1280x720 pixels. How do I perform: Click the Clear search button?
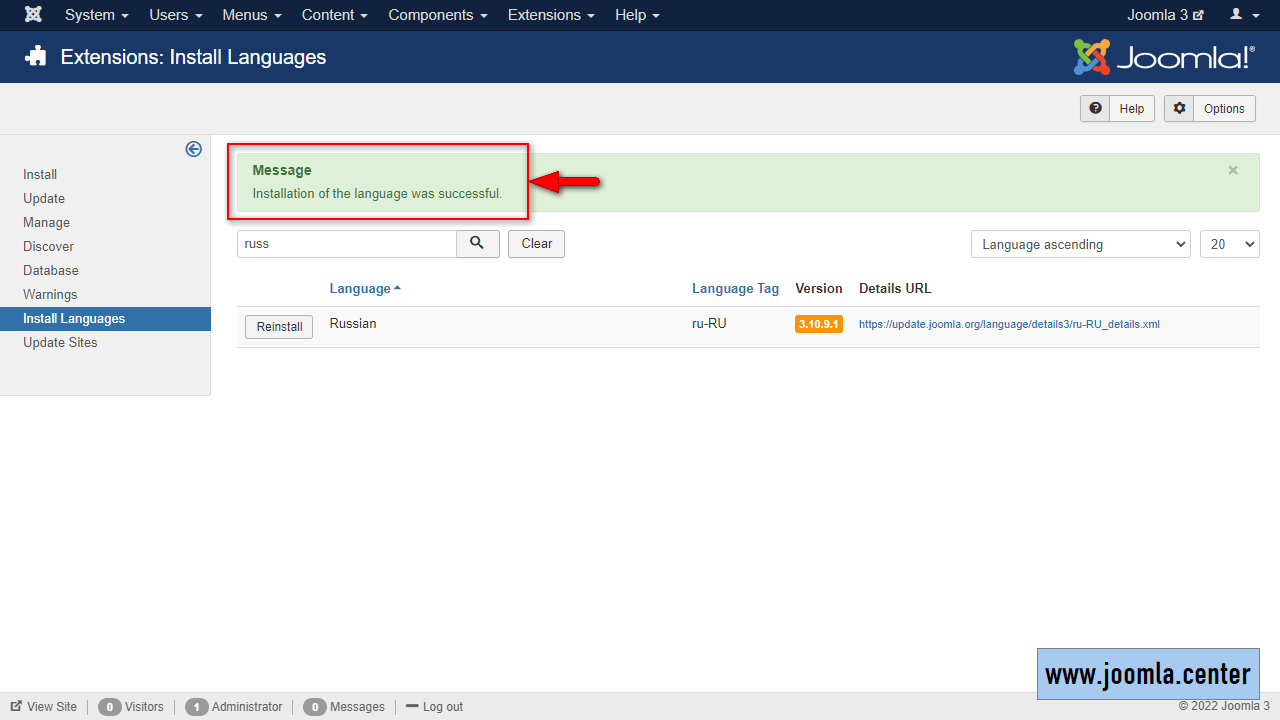pos(536,244)
